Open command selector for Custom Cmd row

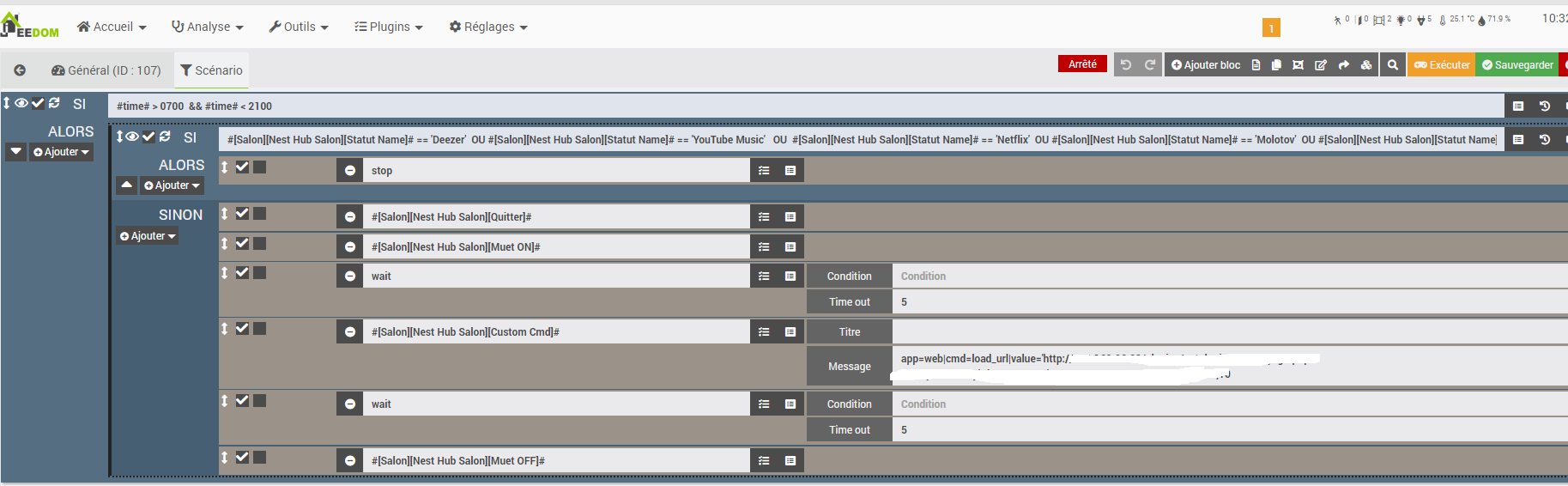coord(790,332)
